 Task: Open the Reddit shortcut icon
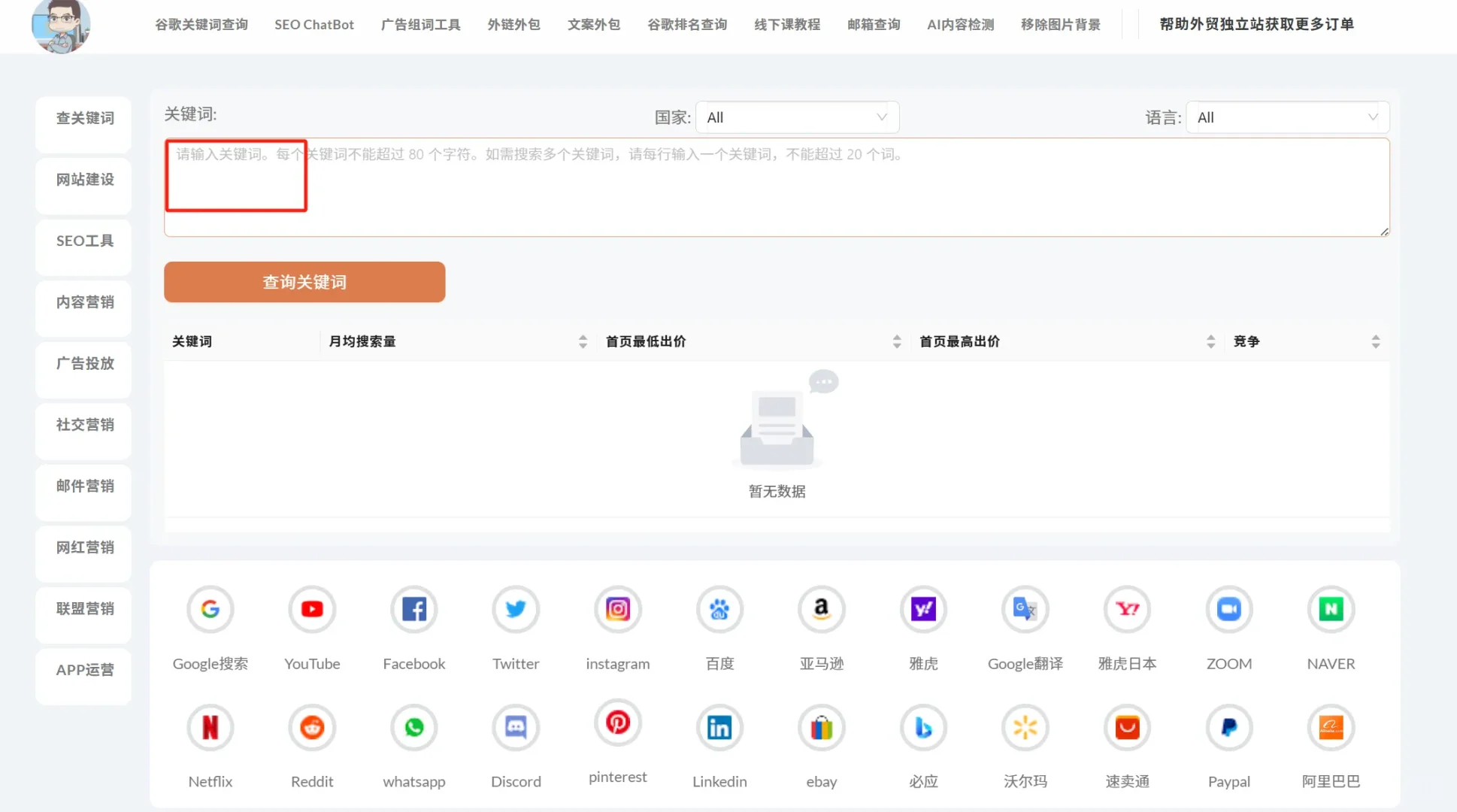tap(312, 727)
